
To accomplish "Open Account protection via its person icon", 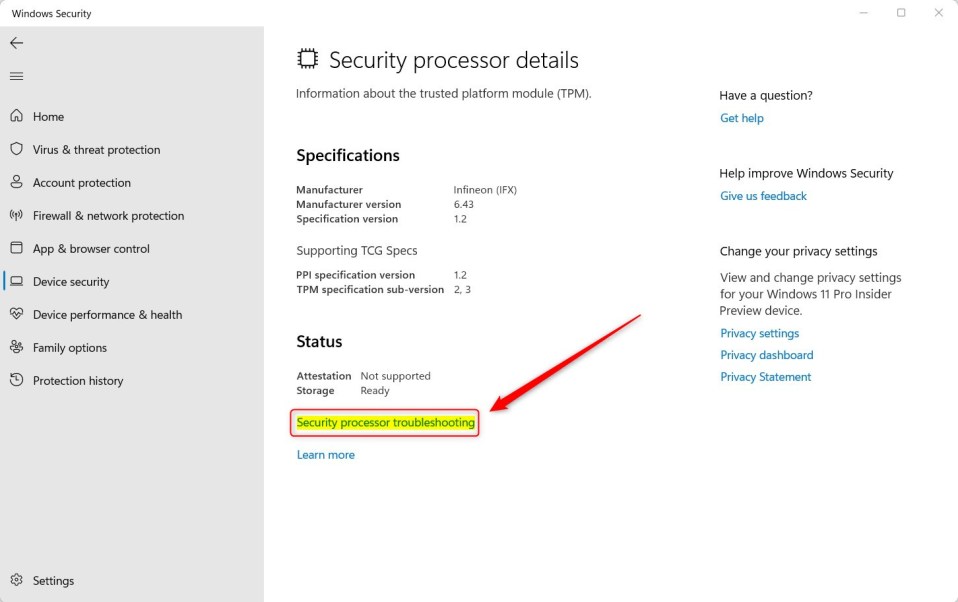I will point(18,182).
